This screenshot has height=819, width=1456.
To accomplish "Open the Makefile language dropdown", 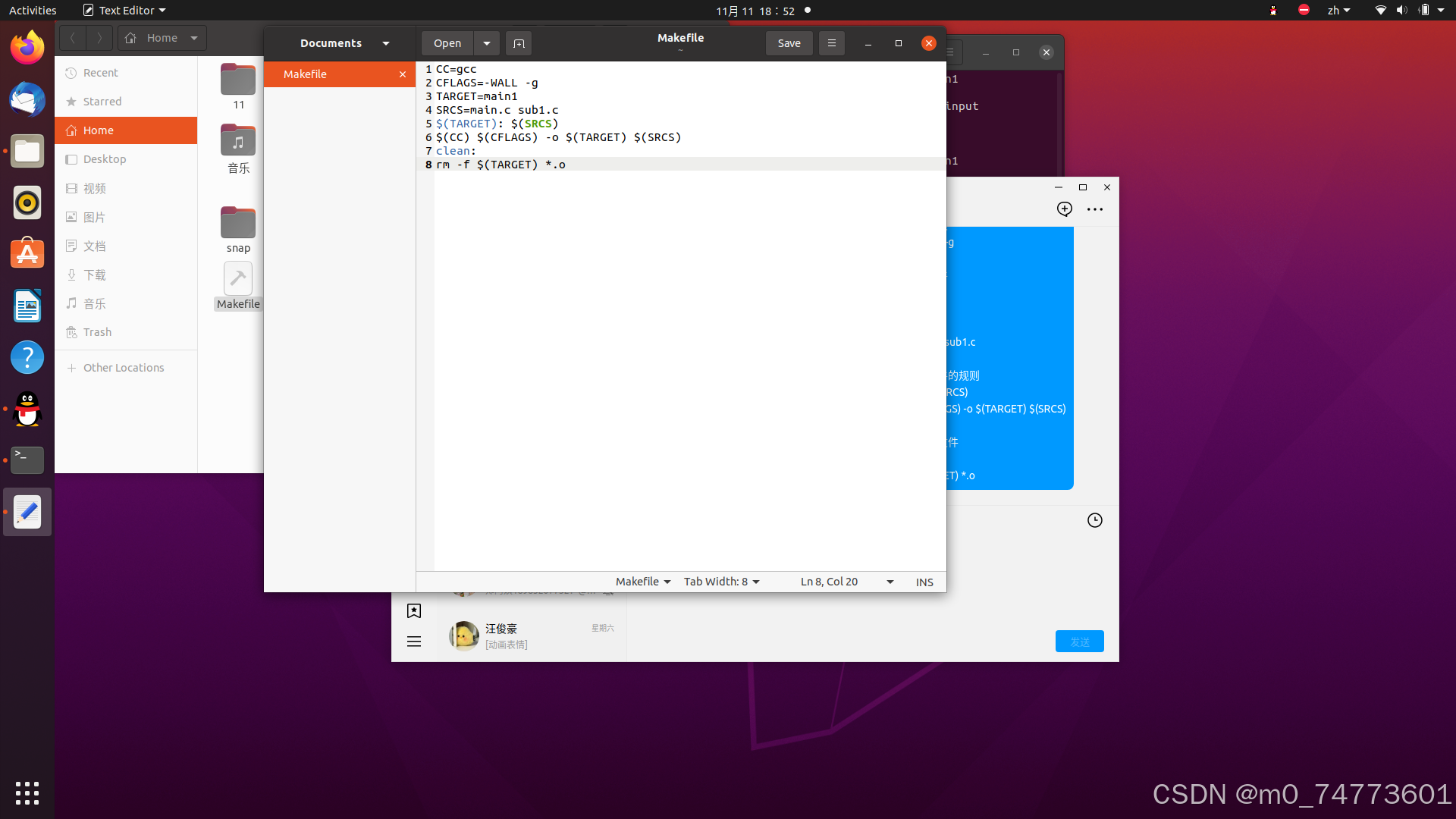I will (x=642, y=581).
